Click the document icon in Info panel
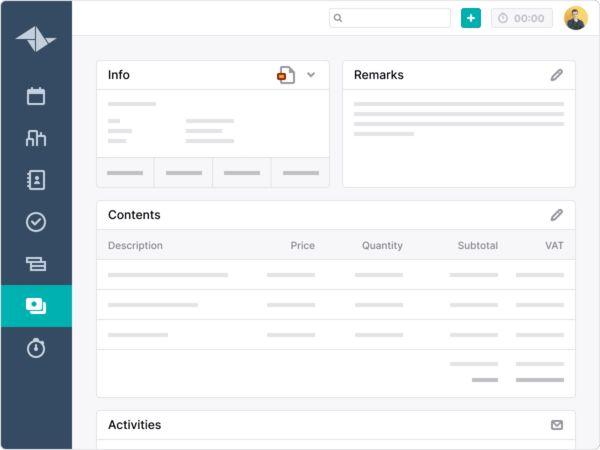 [x=286, y=75]
